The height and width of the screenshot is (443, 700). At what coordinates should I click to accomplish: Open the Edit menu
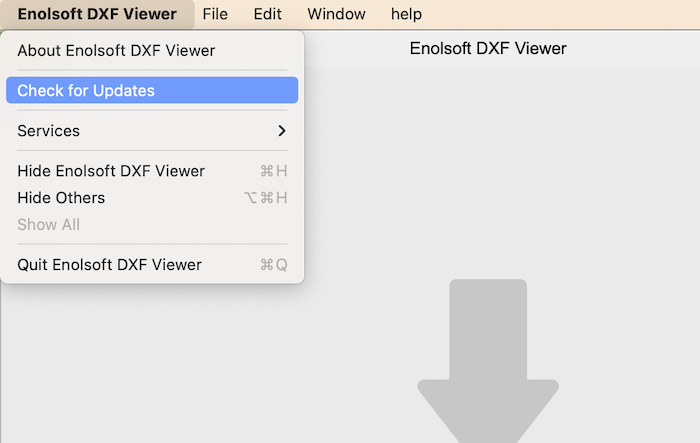(267, 14)
